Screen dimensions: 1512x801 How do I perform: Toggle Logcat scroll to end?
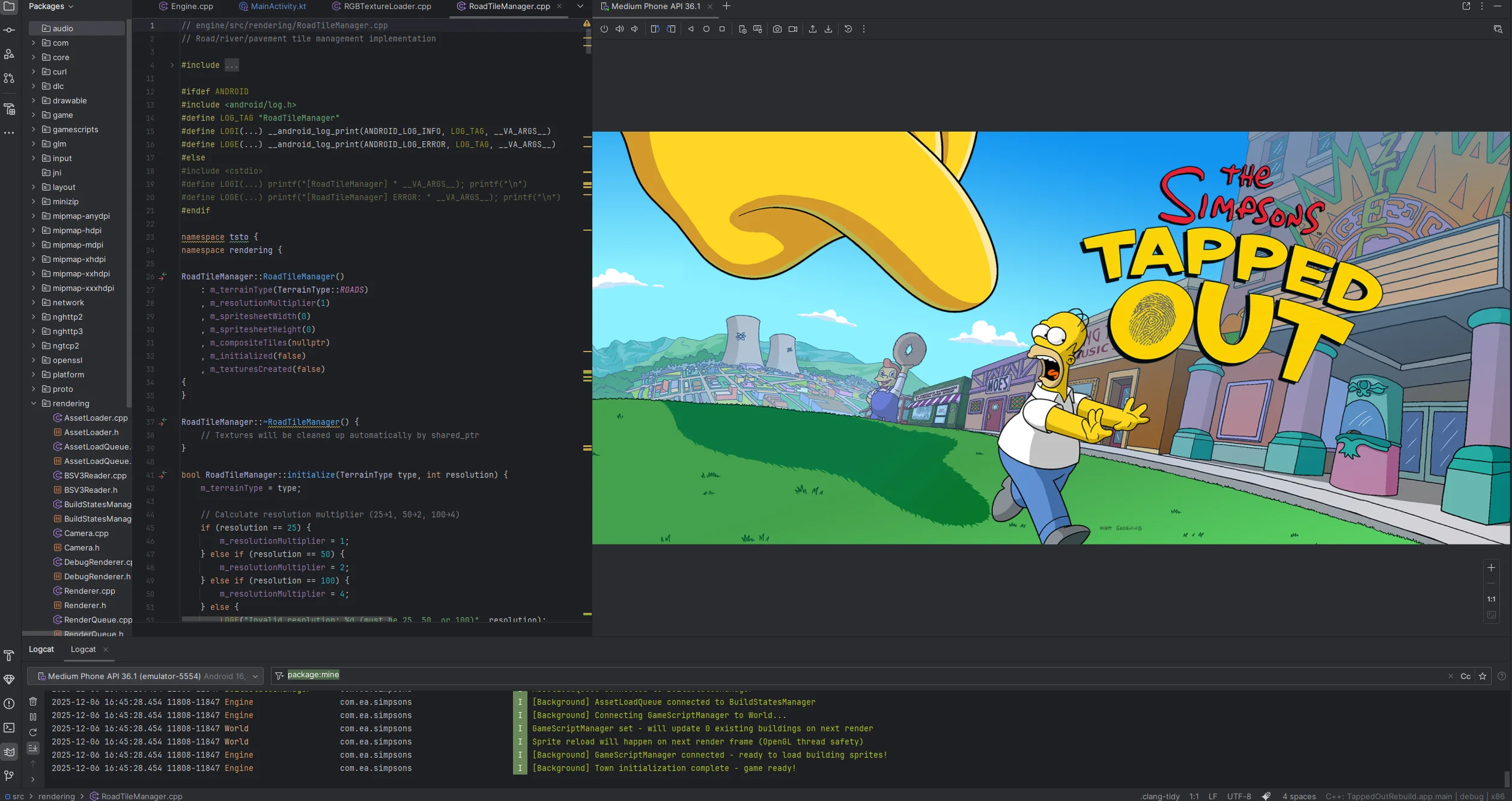pos(33,748)
